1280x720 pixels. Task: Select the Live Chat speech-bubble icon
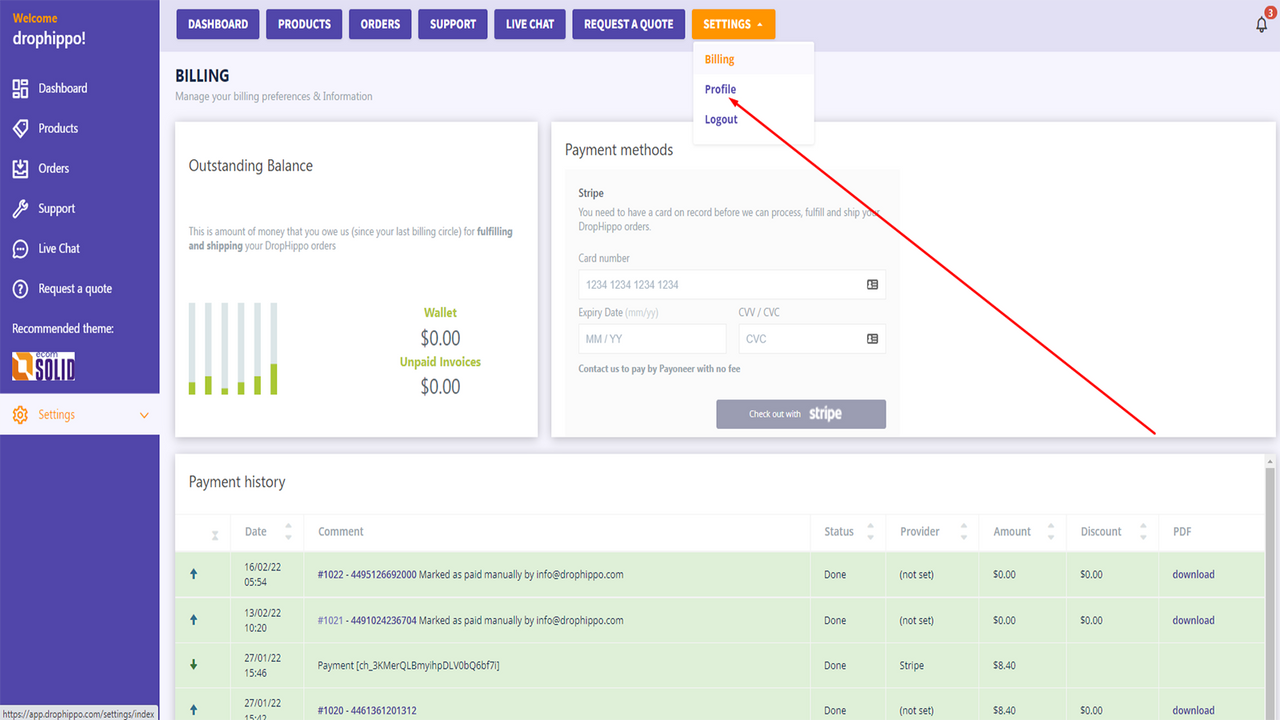(x=20, y=248)
